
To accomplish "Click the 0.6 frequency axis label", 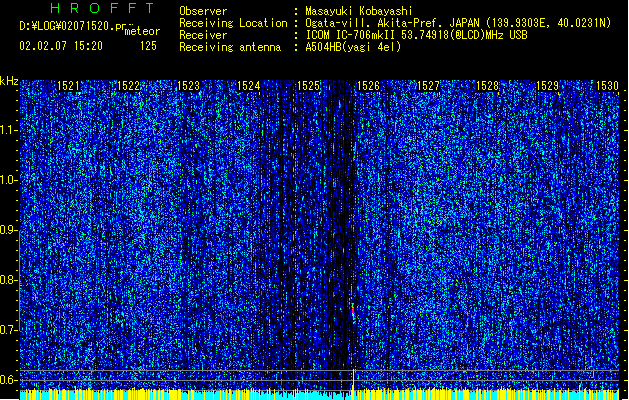I will click(x=8, y=380).
